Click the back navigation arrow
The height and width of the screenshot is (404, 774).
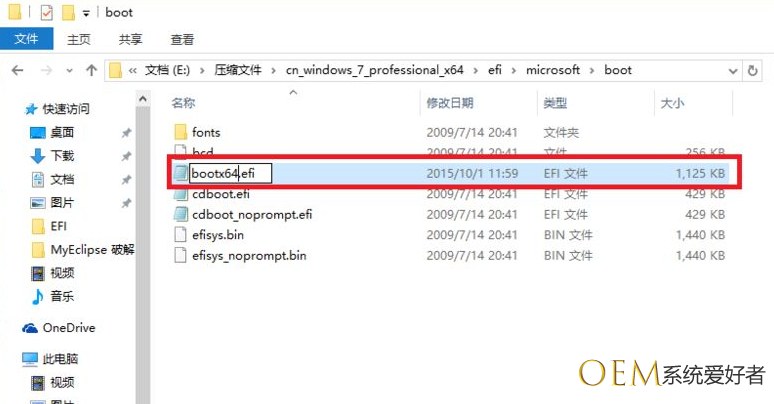17,71
